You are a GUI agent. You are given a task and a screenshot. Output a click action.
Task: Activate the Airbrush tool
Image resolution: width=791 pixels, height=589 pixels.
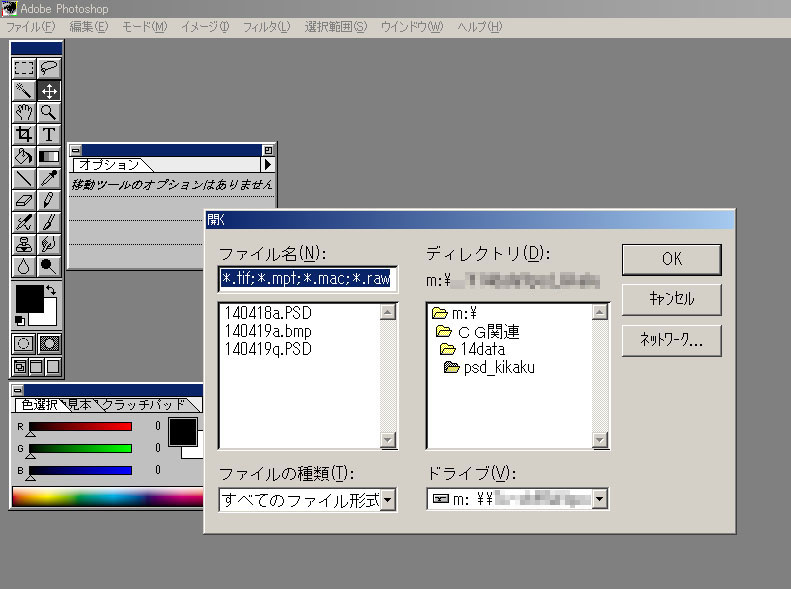pos(24,222)
